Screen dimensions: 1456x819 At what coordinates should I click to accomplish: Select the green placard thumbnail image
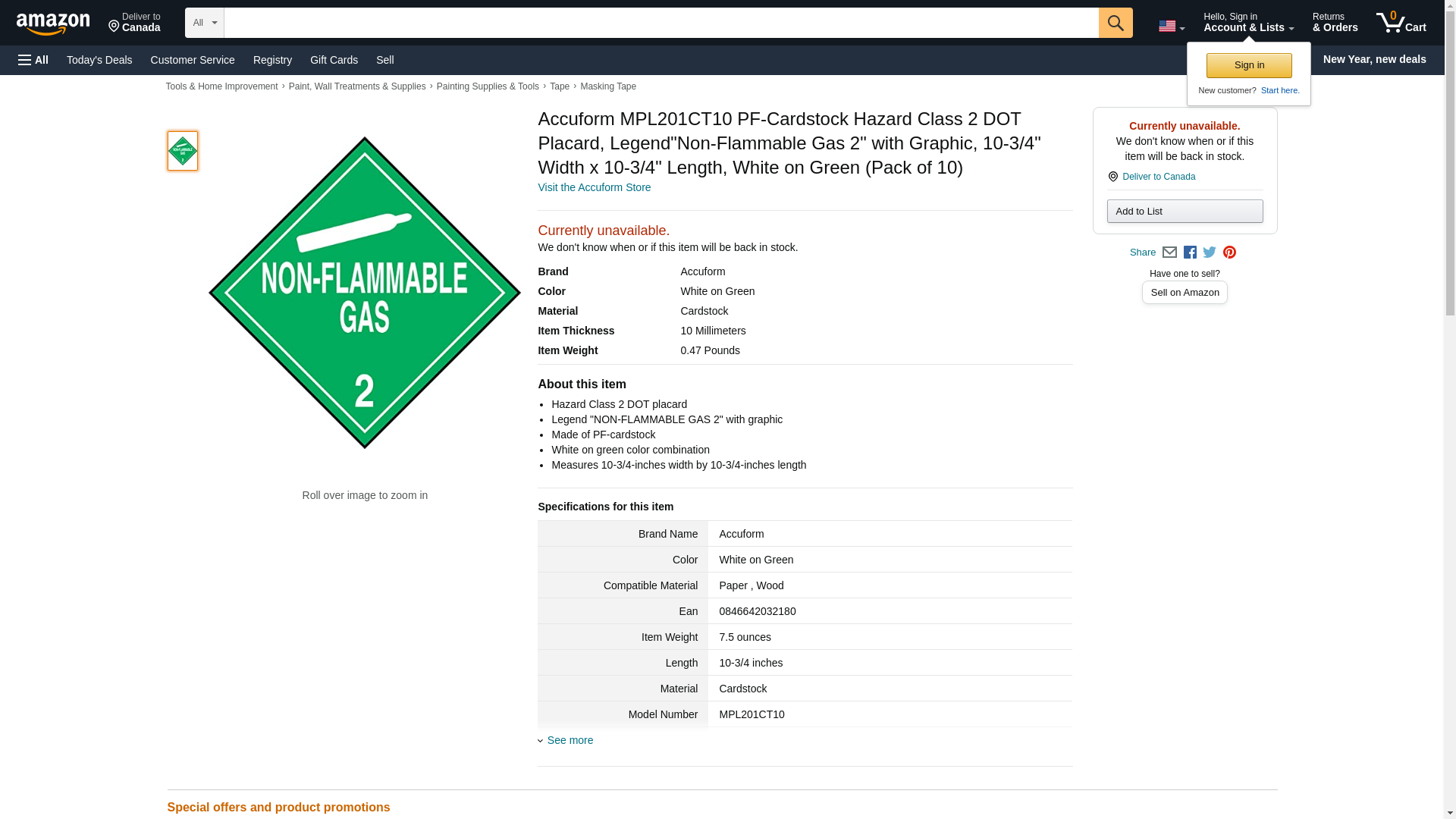coord(182,151)
